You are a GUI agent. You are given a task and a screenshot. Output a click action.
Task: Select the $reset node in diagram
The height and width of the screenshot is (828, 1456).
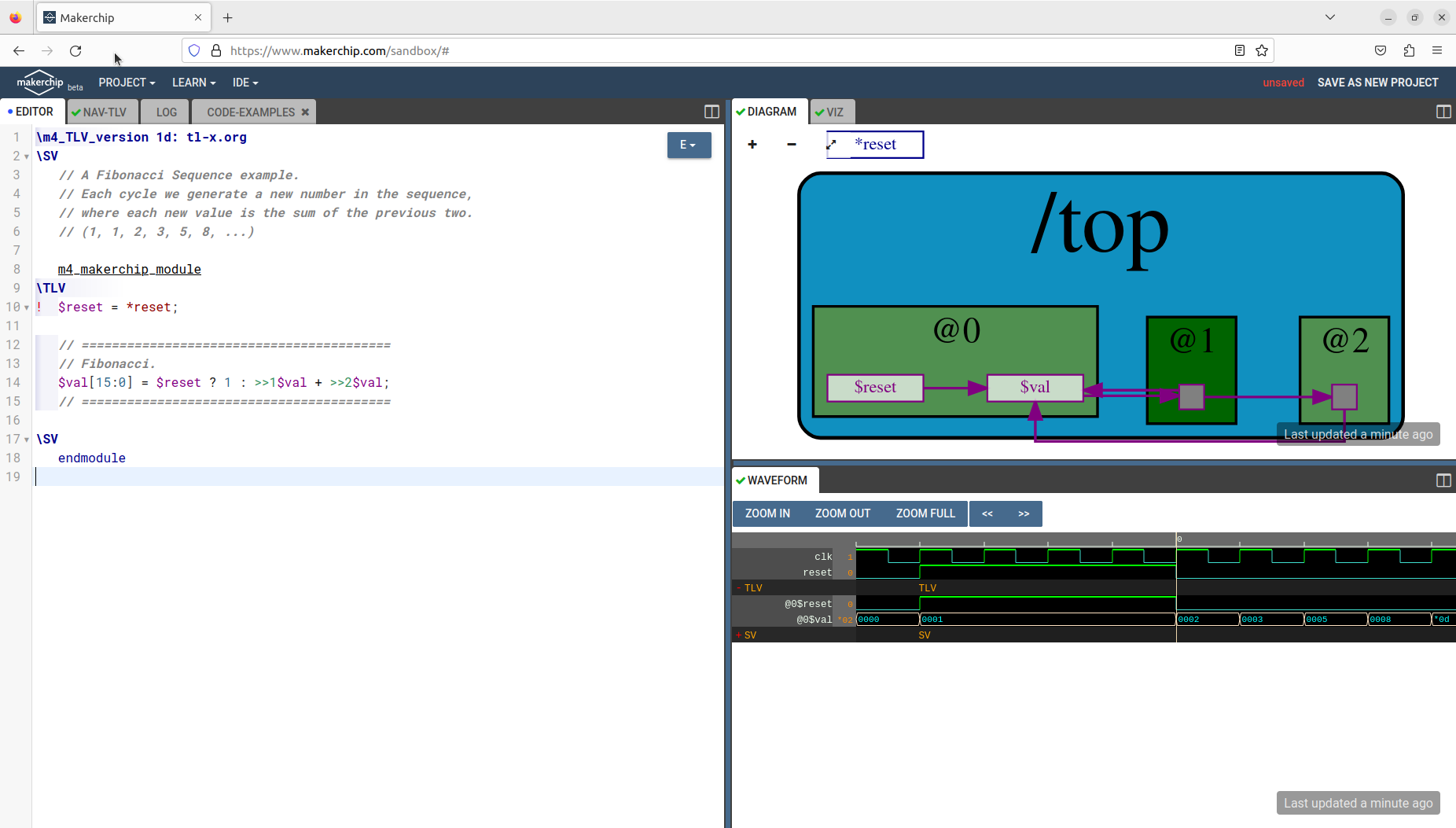pyautogui.click(x=875, y=388)
